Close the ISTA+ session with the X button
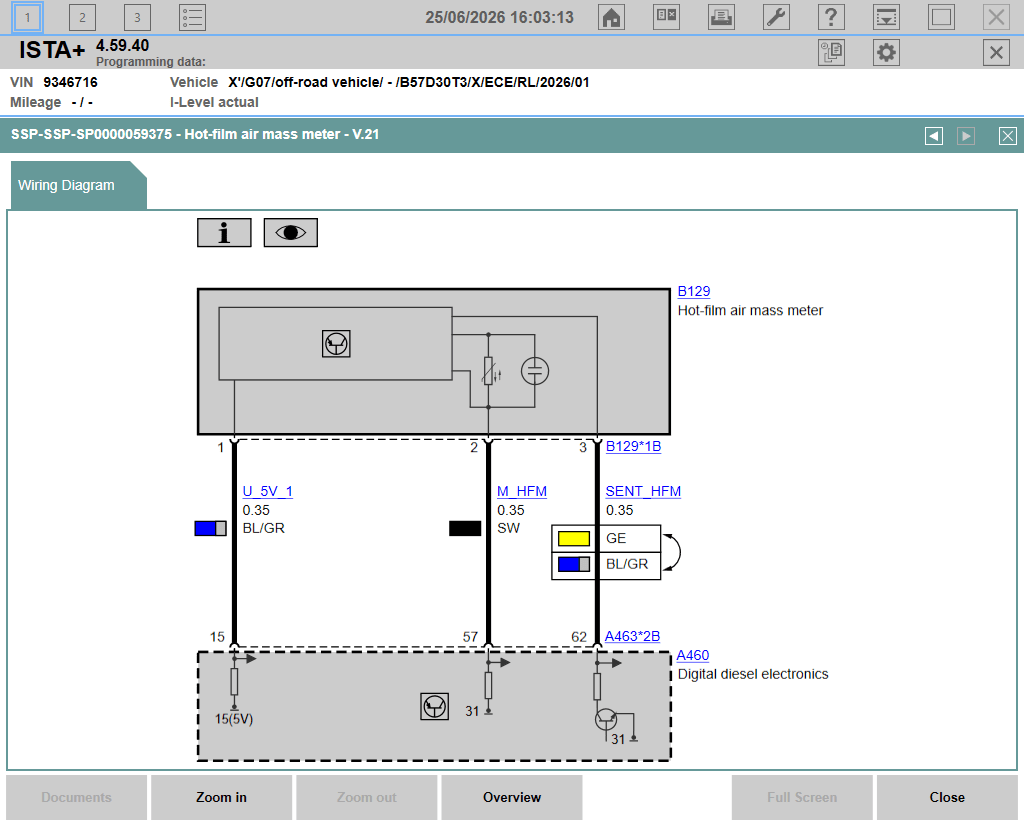The width and height of the screenshot is (1024, 823). [996, 52]
